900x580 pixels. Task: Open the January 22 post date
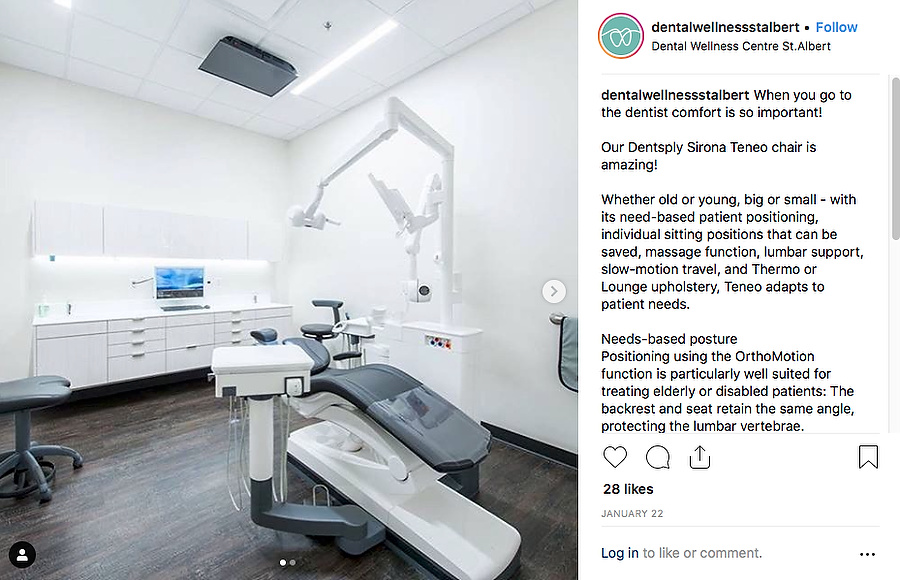pyautogui.click(x=632, y=513)
